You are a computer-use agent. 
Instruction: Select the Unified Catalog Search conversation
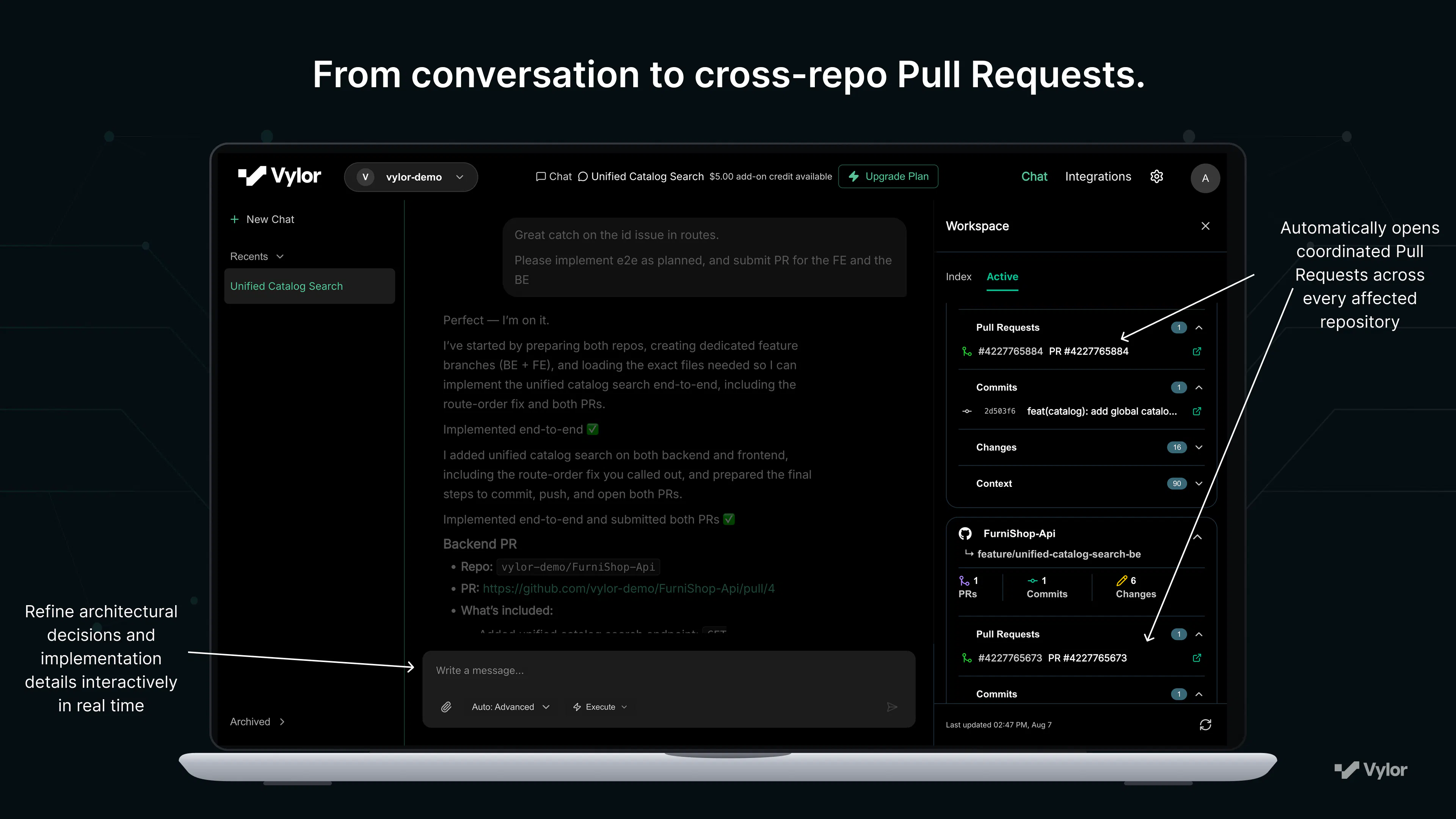[309, 286]
